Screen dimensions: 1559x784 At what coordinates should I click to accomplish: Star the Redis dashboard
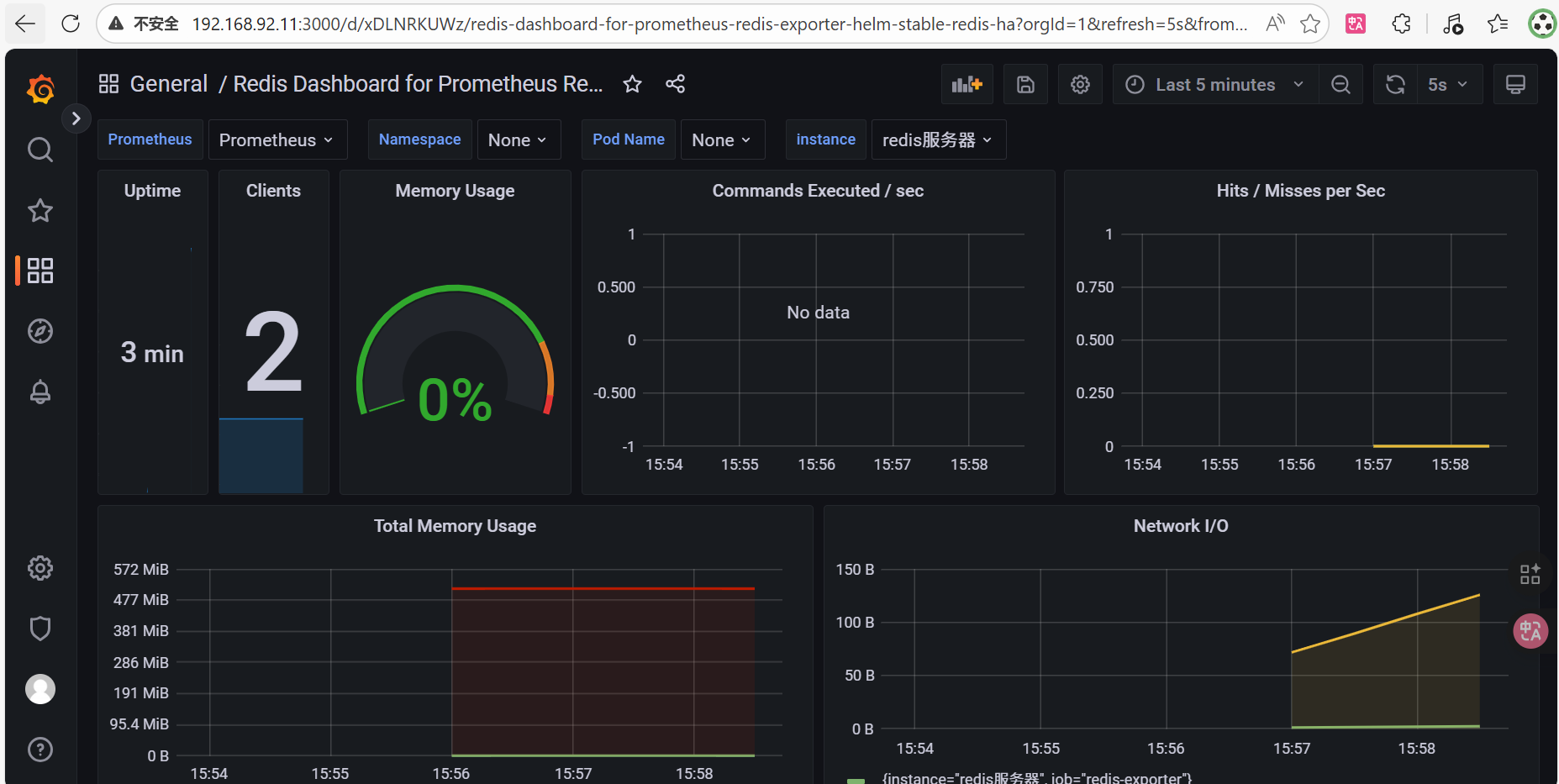click(633, 84)
